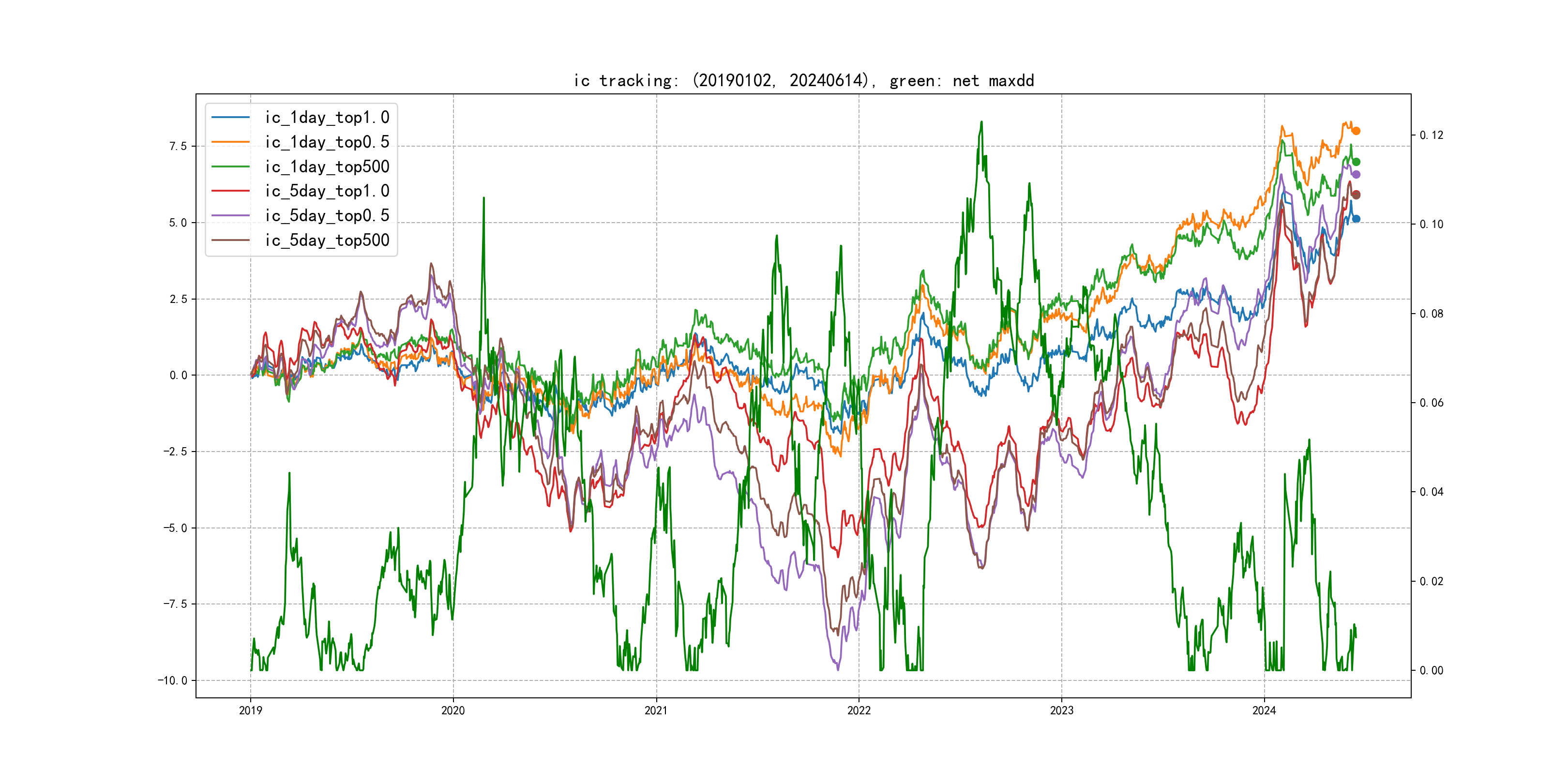
Task: Click the ic_1day_top0.5 legend label
Action: pos(327,142)
